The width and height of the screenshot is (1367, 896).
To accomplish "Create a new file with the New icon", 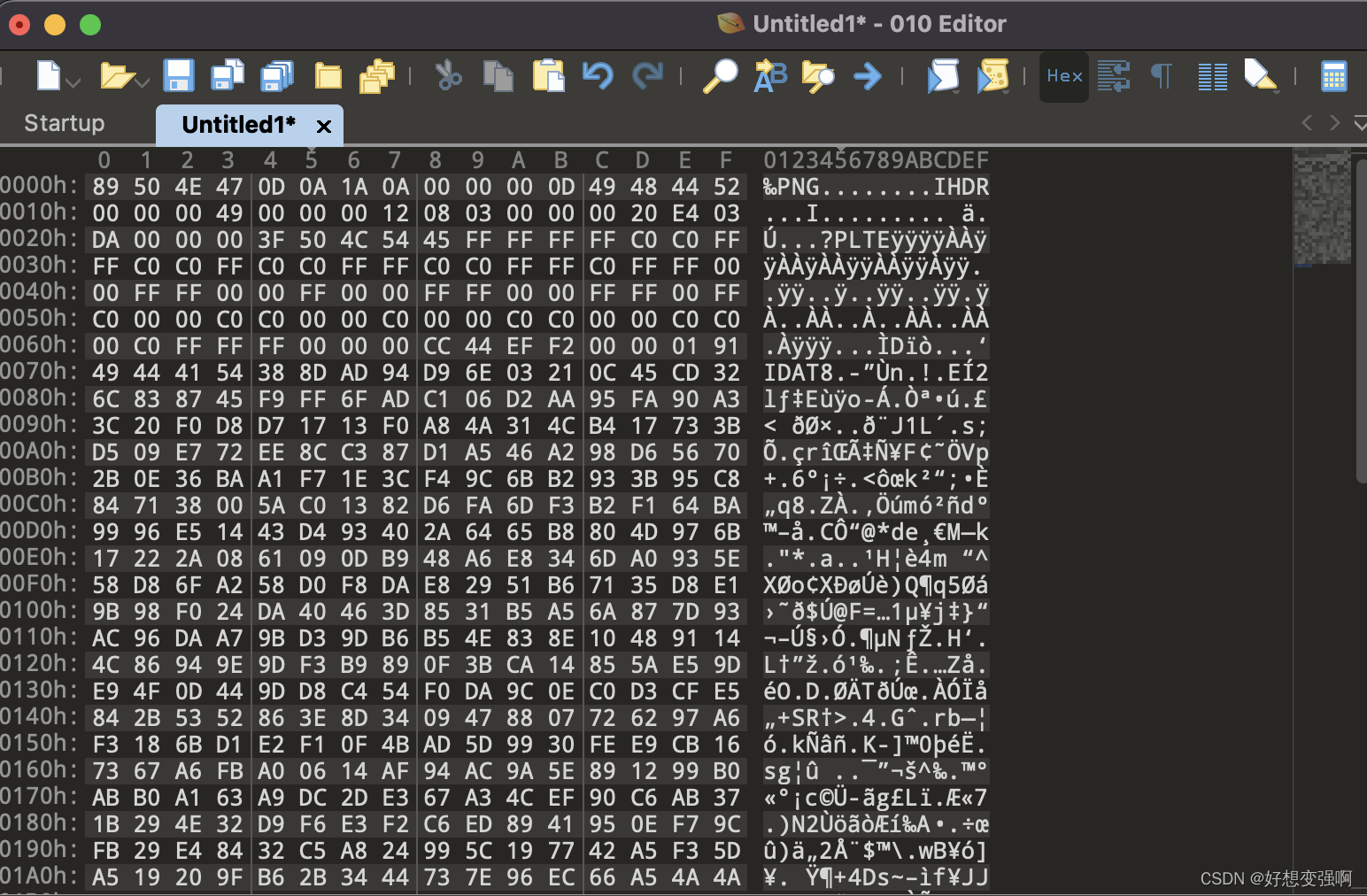I will (x=49, y=76).
